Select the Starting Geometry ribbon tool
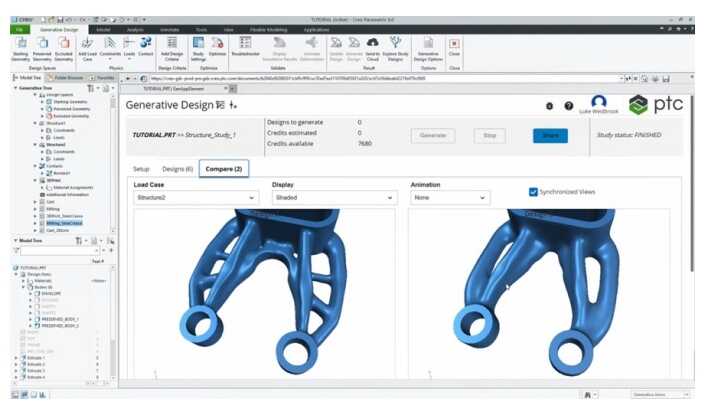 (21, 48)
